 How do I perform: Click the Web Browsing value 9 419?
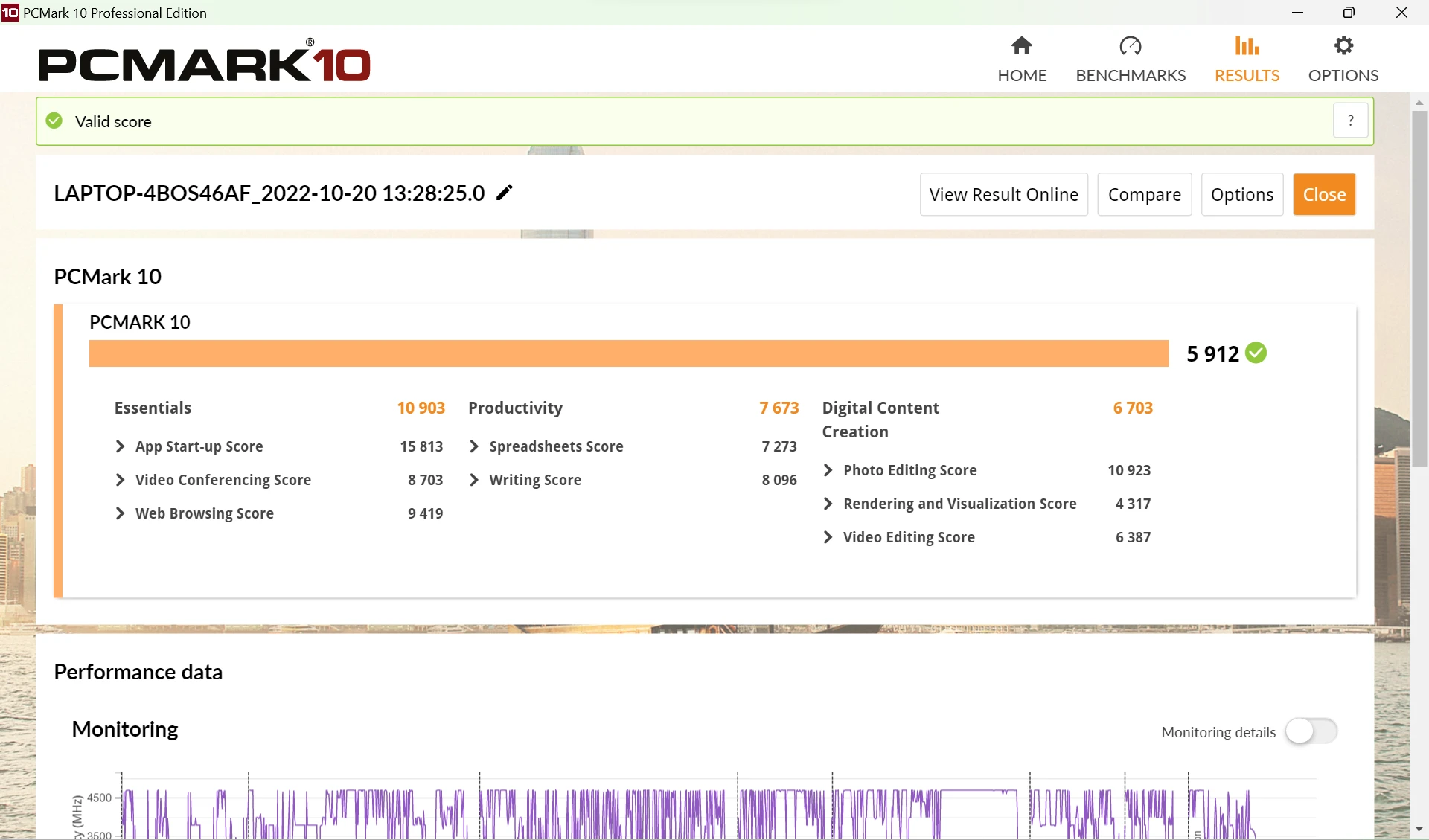point(426,513)
